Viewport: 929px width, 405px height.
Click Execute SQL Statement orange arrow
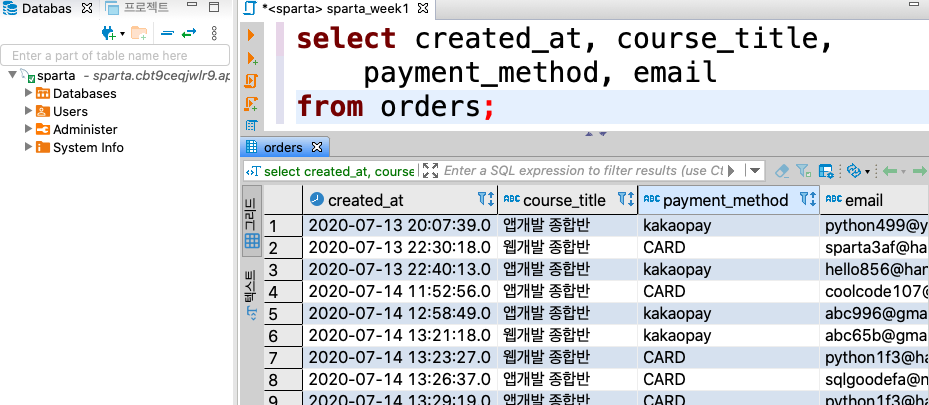[x=251, y=35]
